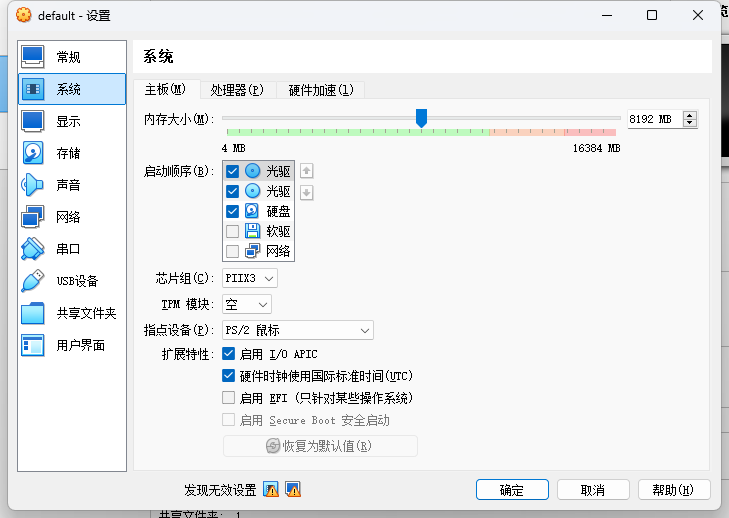Click the second invalid settings warning icon
729x518 pixels.
(293, 489)
